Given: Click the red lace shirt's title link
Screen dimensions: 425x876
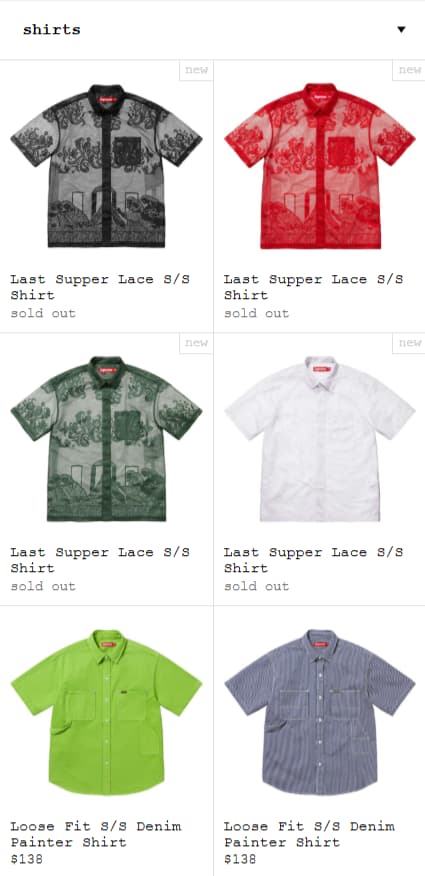Looking at the screenshot, I should pos(313,287).
